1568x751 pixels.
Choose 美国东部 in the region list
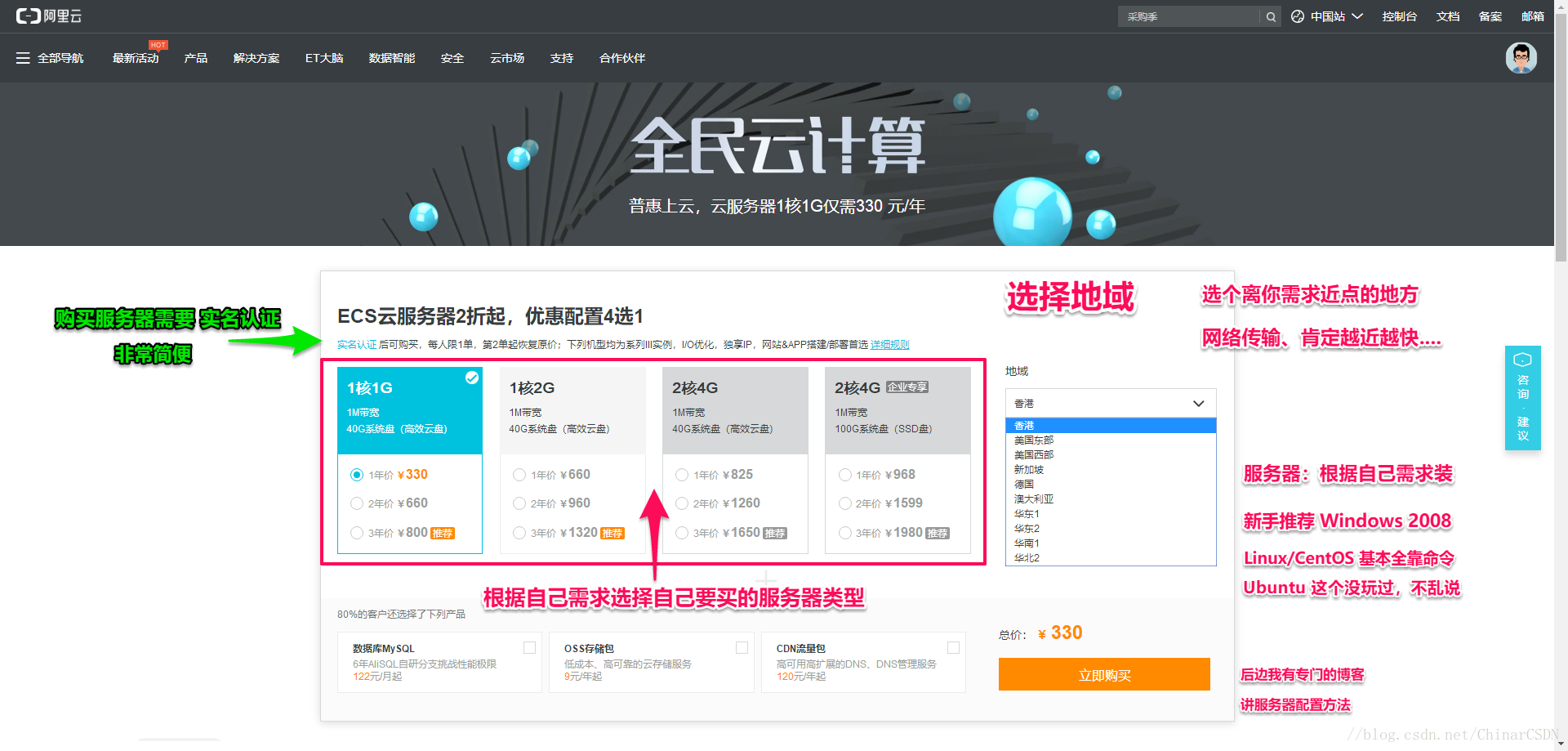1111,440
